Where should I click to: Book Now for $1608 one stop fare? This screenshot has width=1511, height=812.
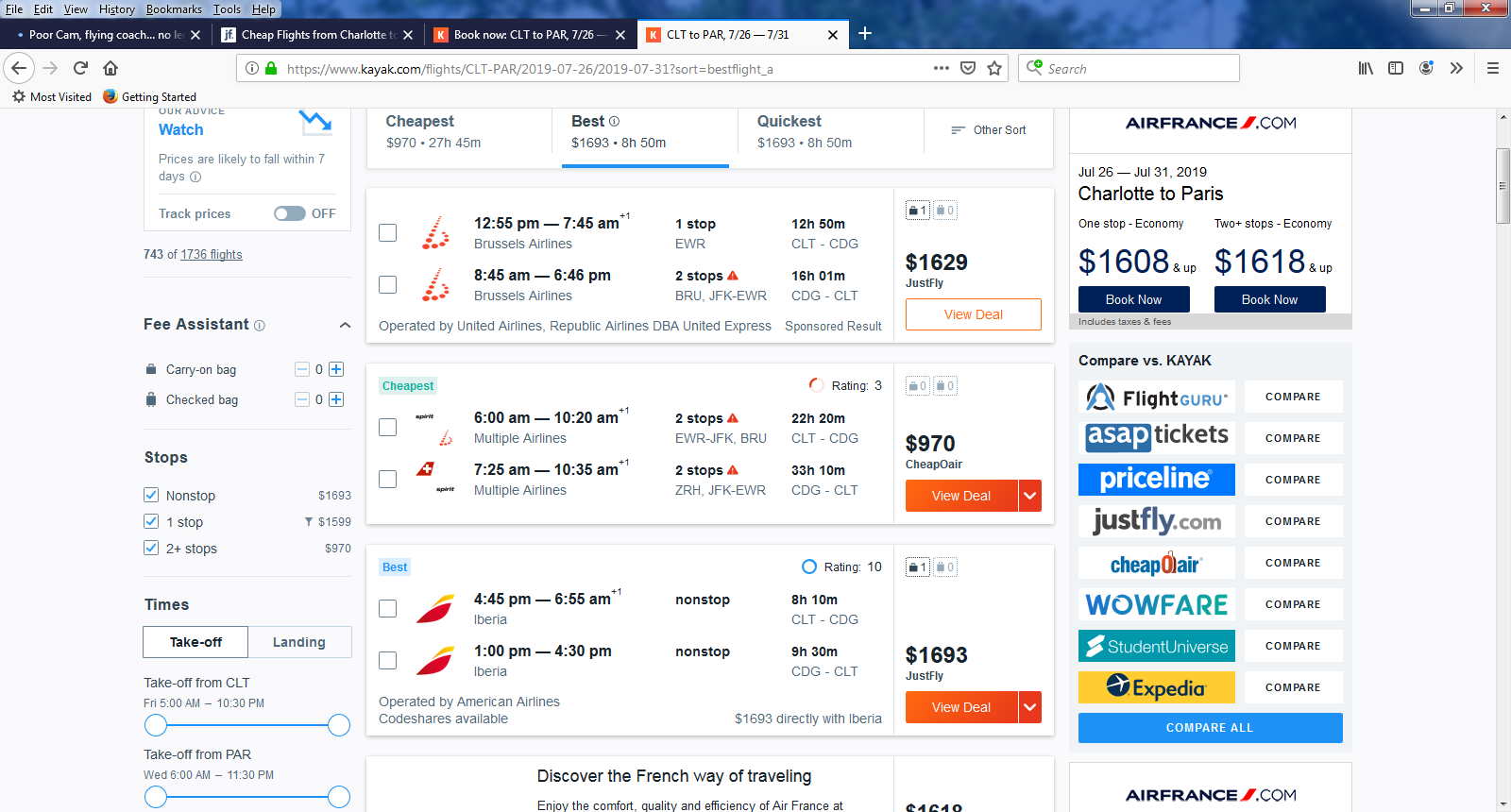tap(1133, 299)
